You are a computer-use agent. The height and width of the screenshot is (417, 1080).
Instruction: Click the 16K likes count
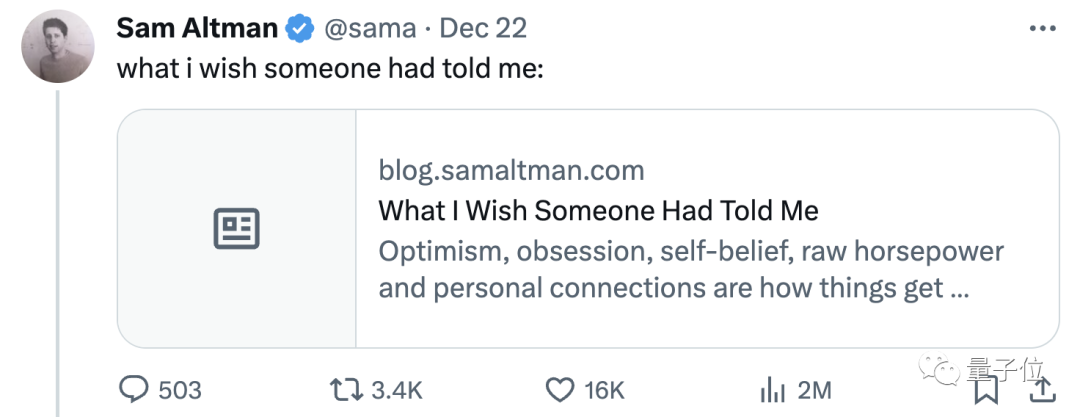(x=604, y=389)
